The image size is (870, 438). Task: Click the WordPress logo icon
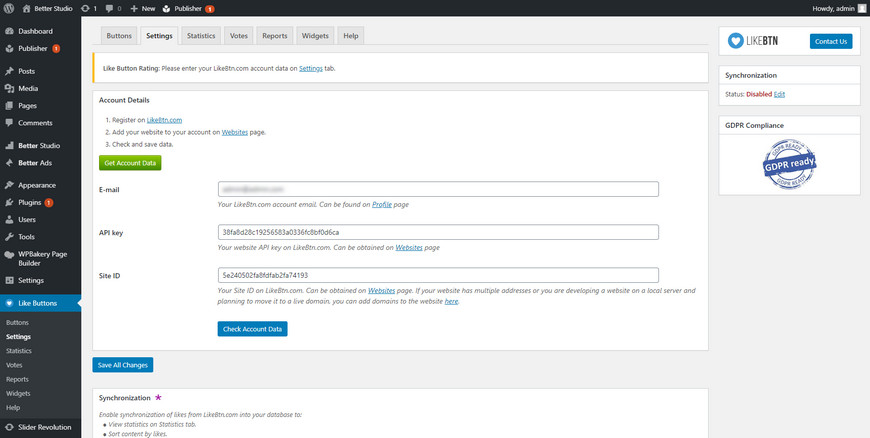[9, 8]
